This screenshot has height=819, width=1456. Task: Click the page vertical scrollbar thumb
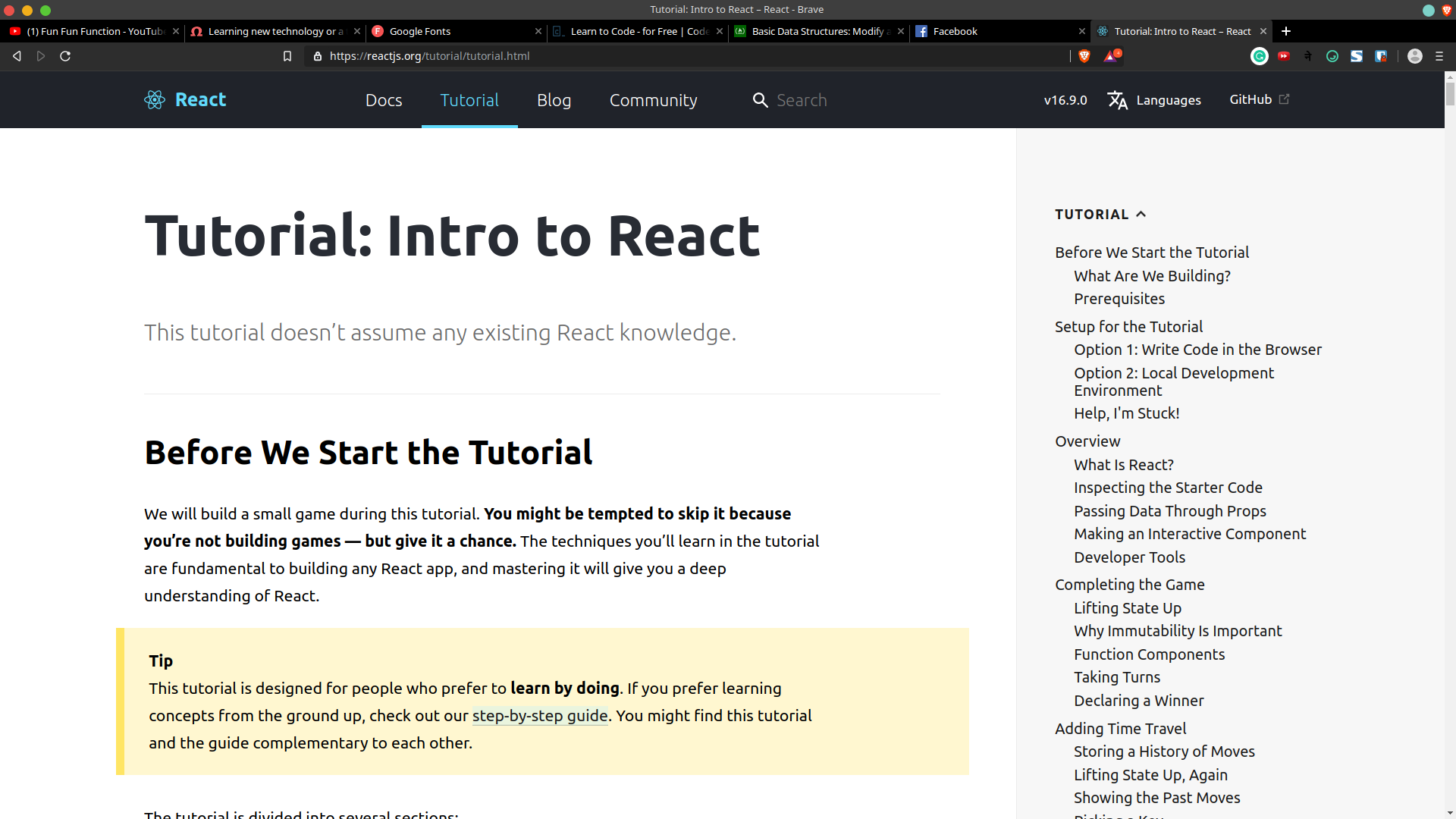1450,94
